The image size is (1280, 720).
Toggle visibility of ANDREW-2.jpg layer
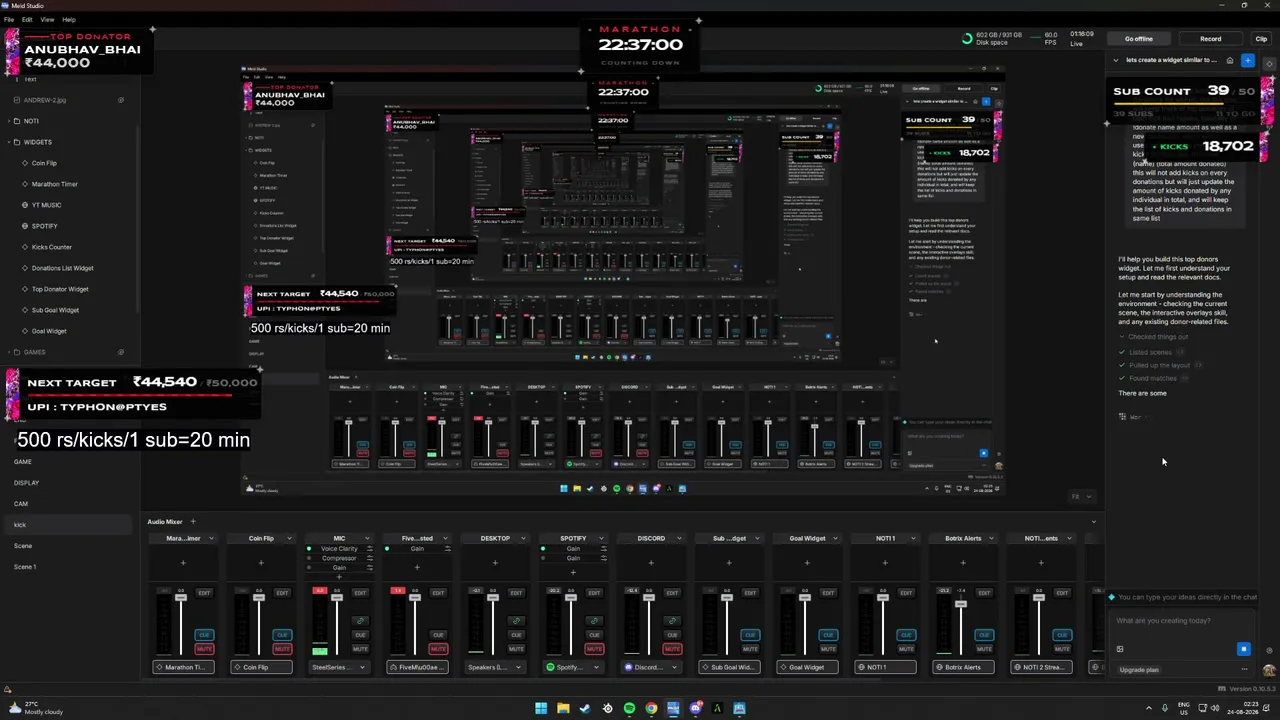click(121, 100)
